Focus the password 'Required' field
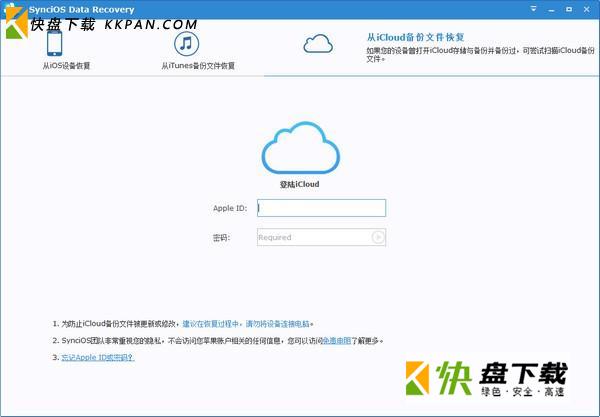600x417 pixels. pos(321,237)
